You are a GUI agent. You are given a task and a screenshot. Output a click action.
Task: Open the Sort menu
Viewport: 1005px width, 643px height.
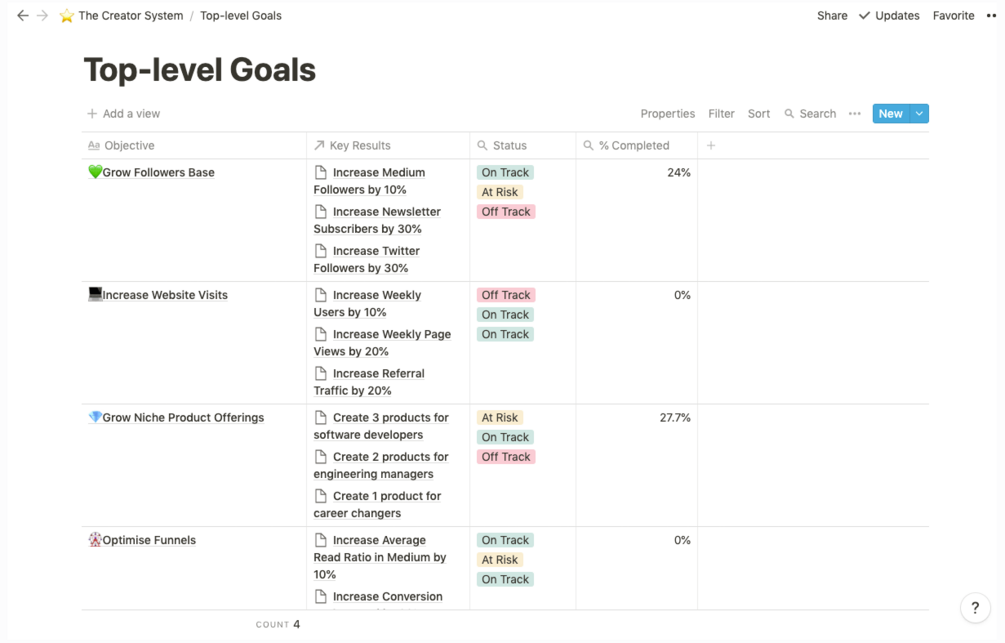pos(759,114)
